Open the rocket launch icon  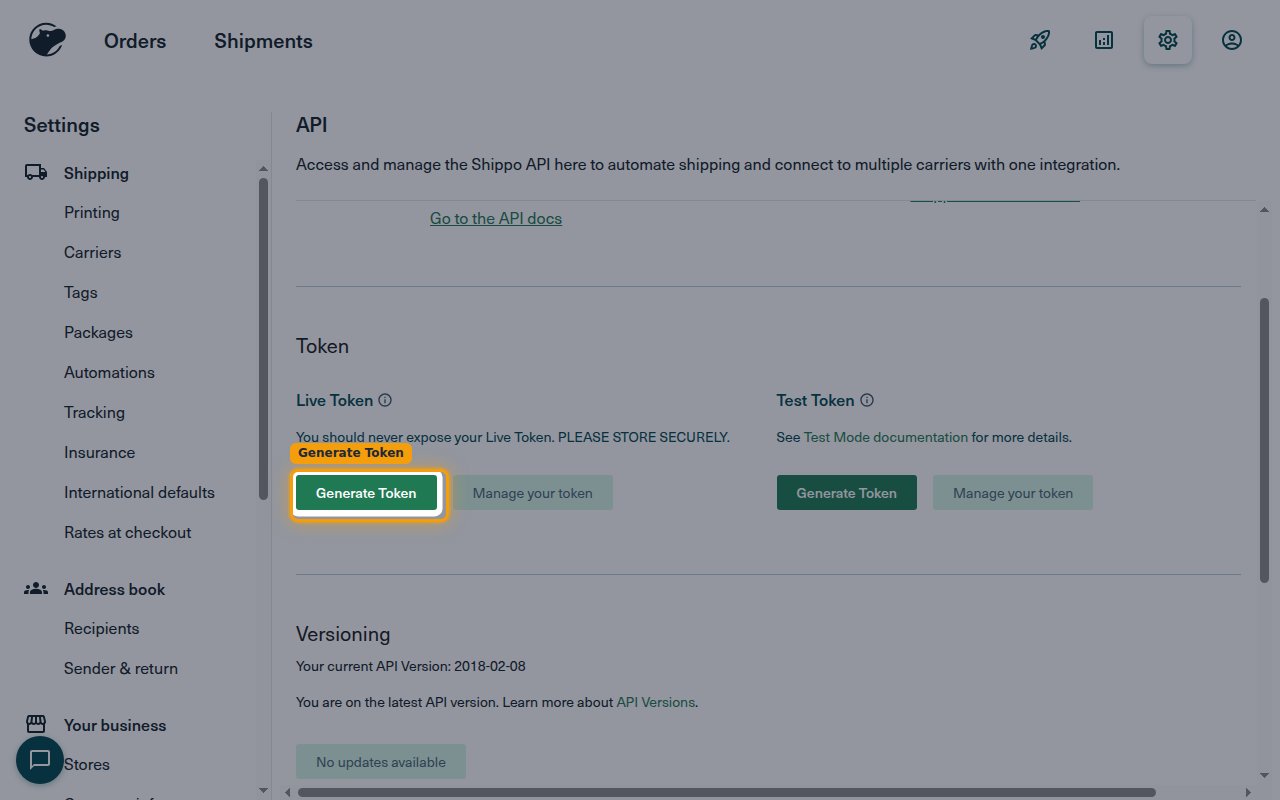tap(1040, 40)
